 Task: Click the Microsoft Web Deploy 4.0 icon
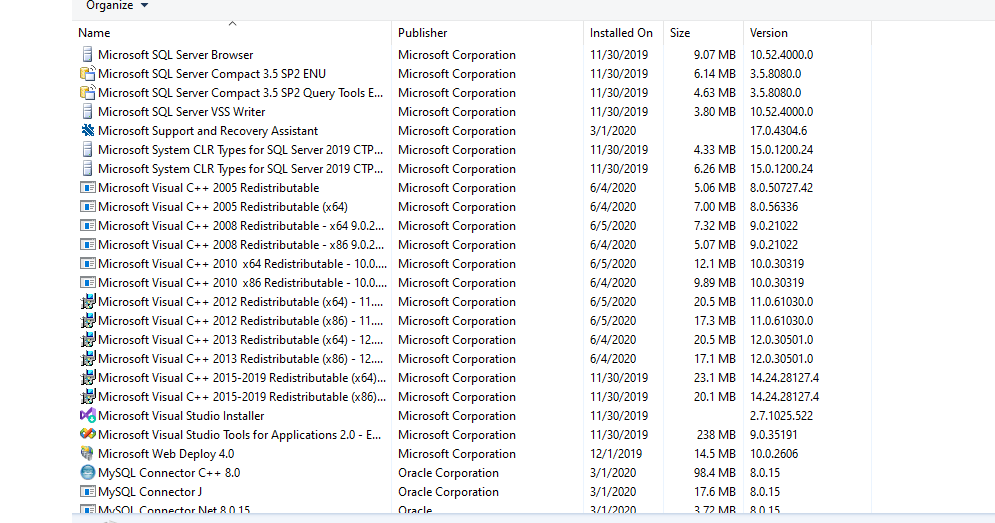click(88, 454)
